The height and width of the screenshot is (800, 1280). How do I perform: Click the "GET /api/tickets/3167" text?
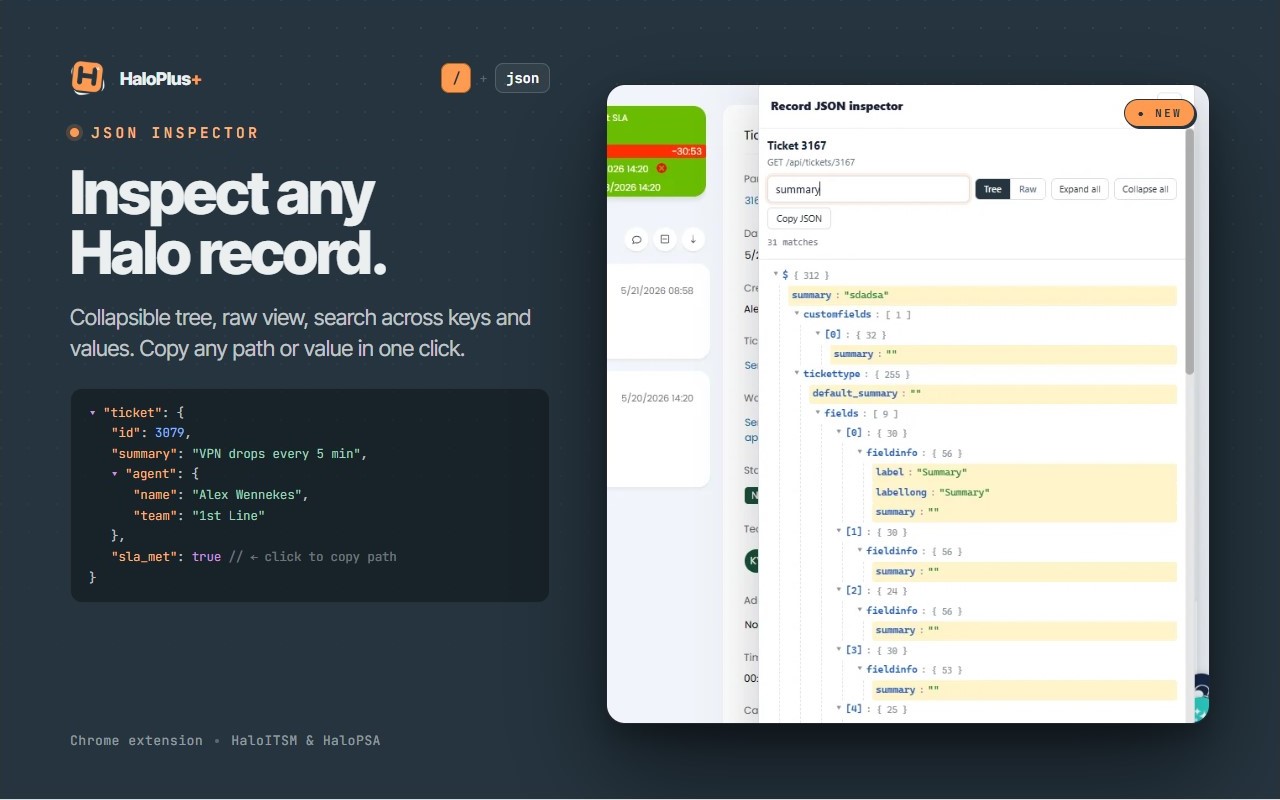[811, 162]
